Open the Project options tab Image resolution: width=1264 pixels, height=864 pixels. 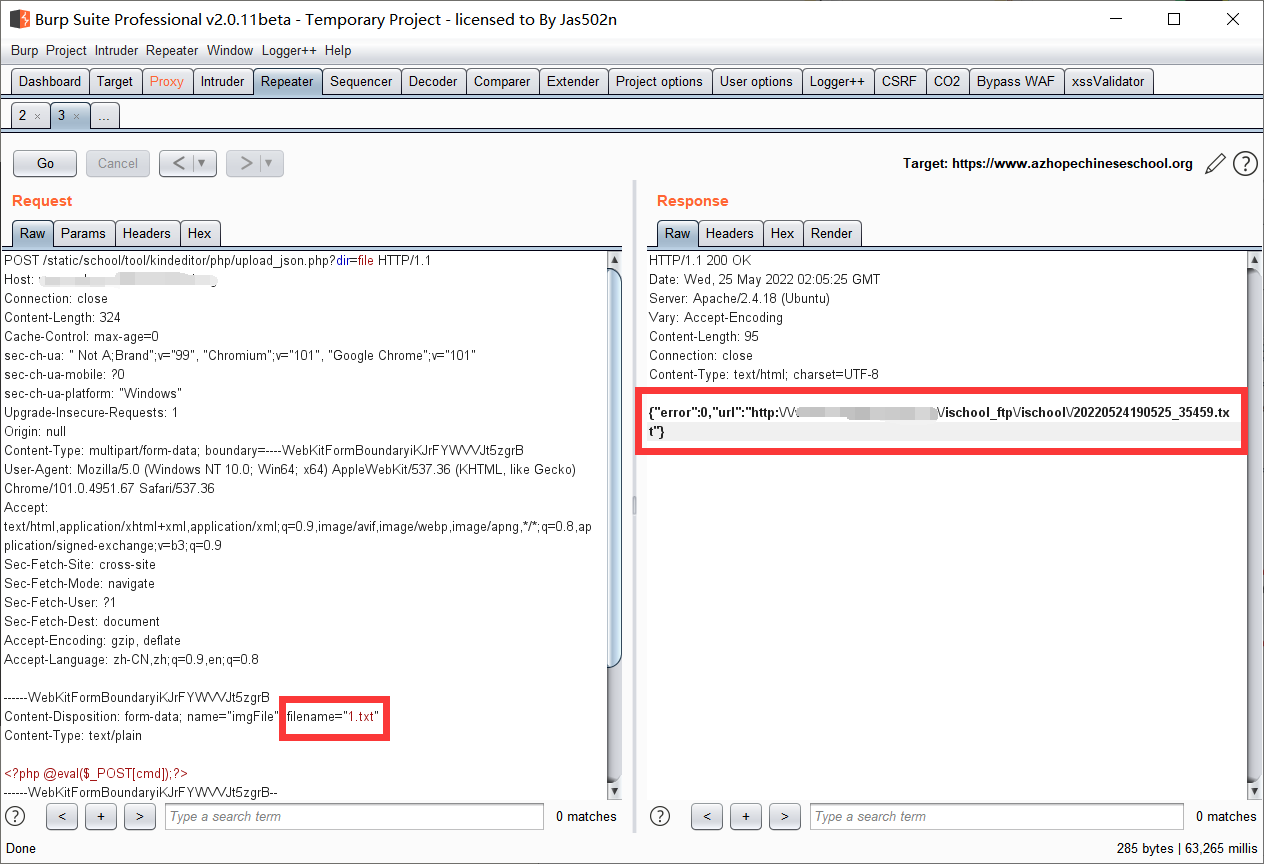[x=659, y=82]
